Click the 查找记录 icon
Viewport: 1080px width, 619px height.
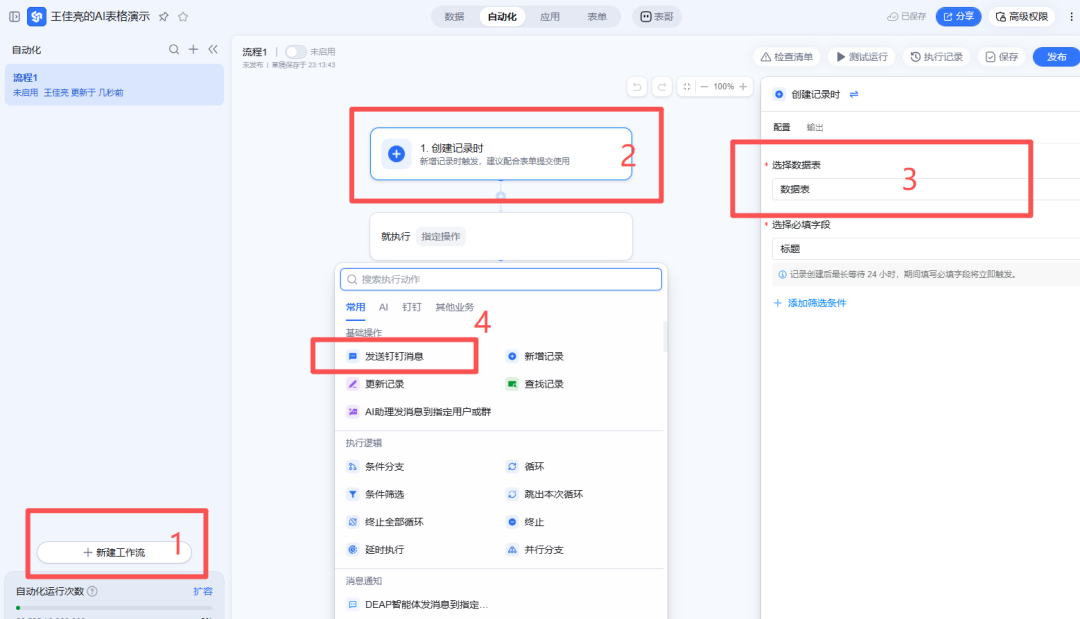pyautogui.click(x=512, y=384)
